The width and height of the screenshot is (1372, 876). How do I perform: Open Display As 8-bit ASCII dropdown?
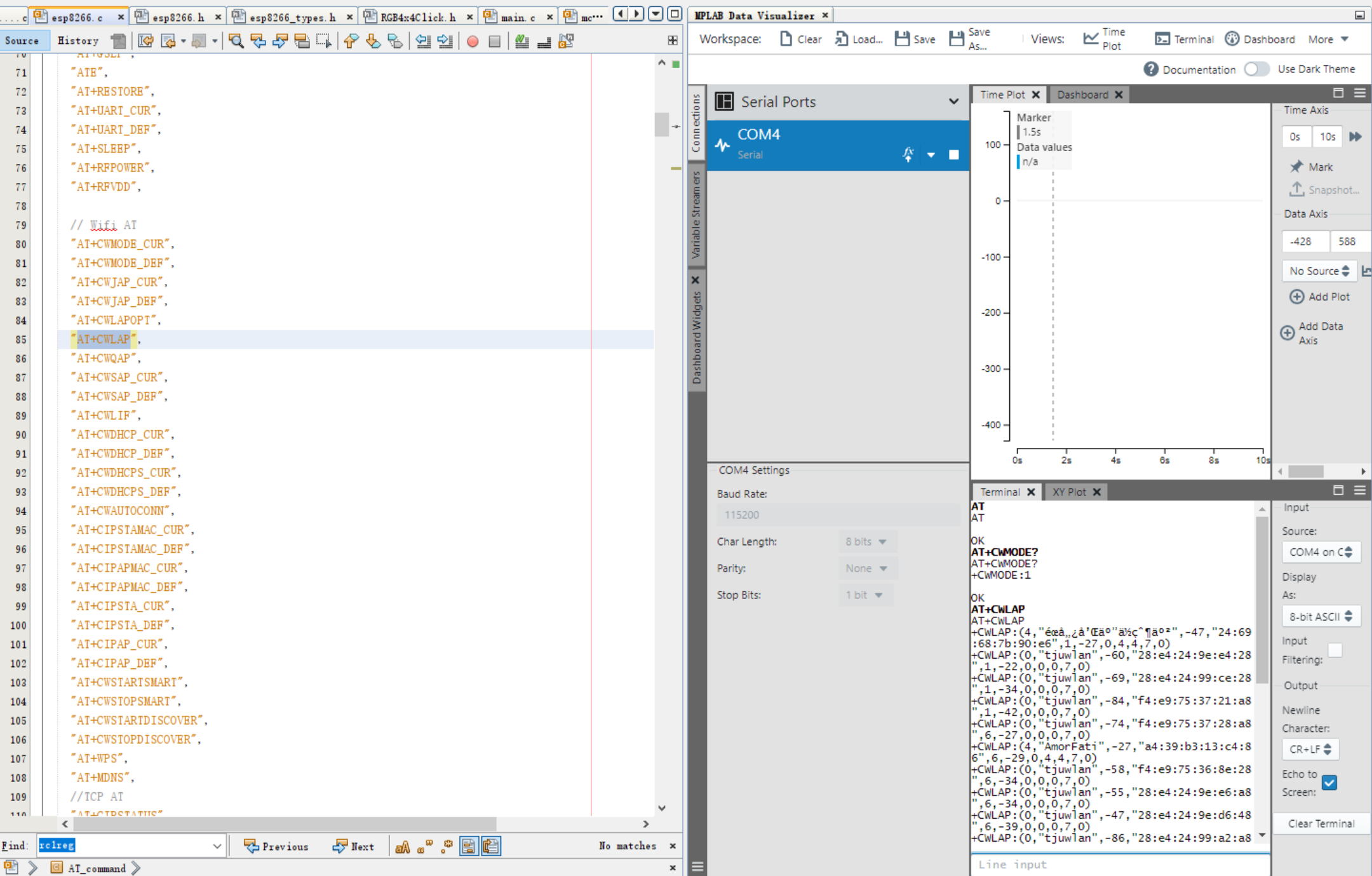(x=1321, y=616)
